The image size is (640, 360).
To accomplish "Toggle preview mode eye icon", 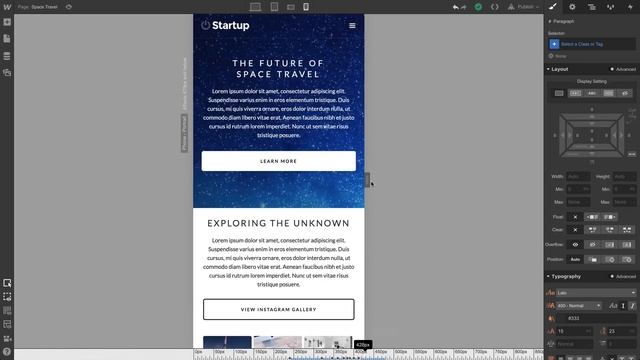I will pyautogui.click(x=69, y=7).
